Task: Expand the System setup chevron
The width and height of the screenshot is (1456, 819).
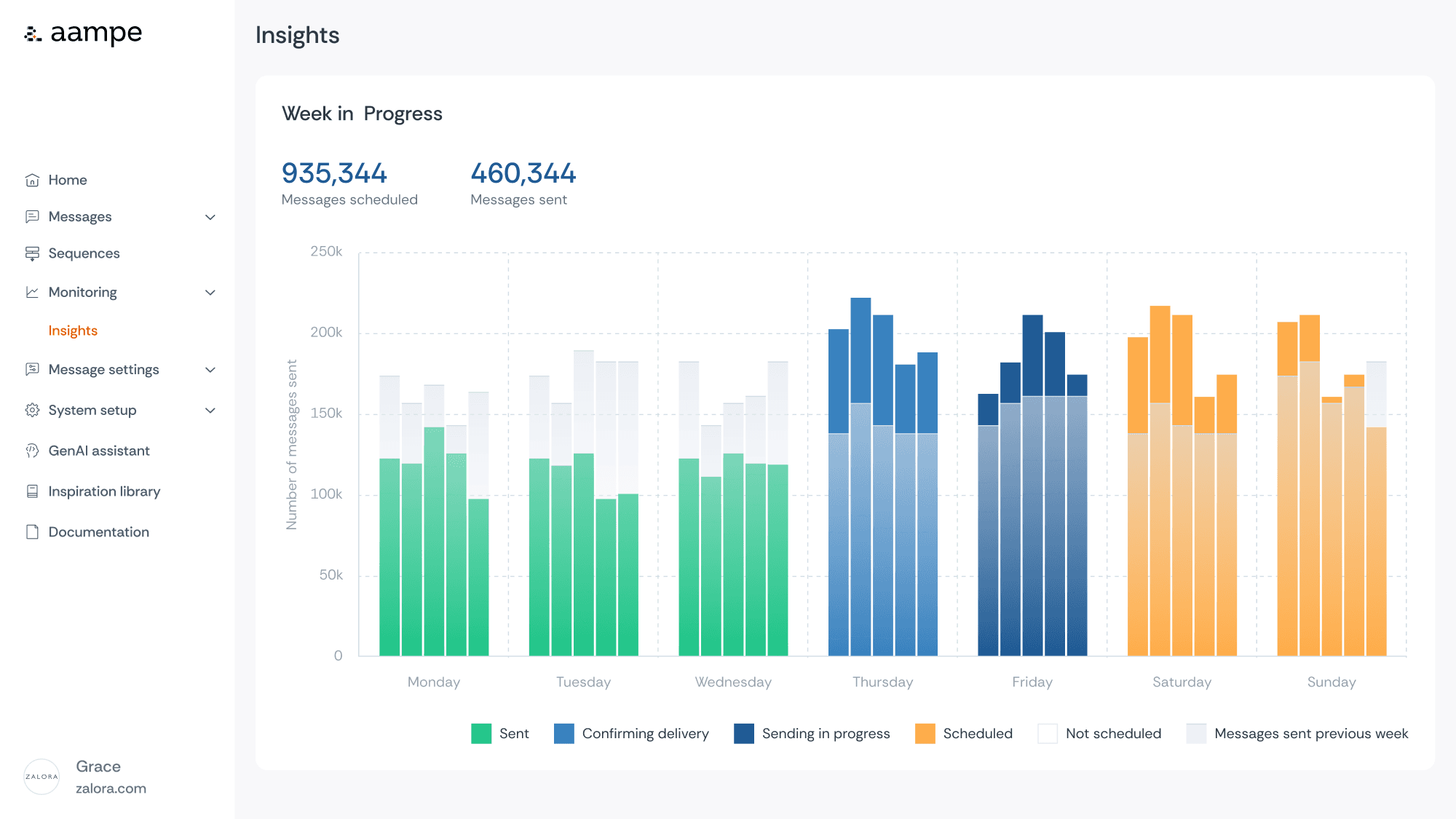Action: (x=210, y=411)
